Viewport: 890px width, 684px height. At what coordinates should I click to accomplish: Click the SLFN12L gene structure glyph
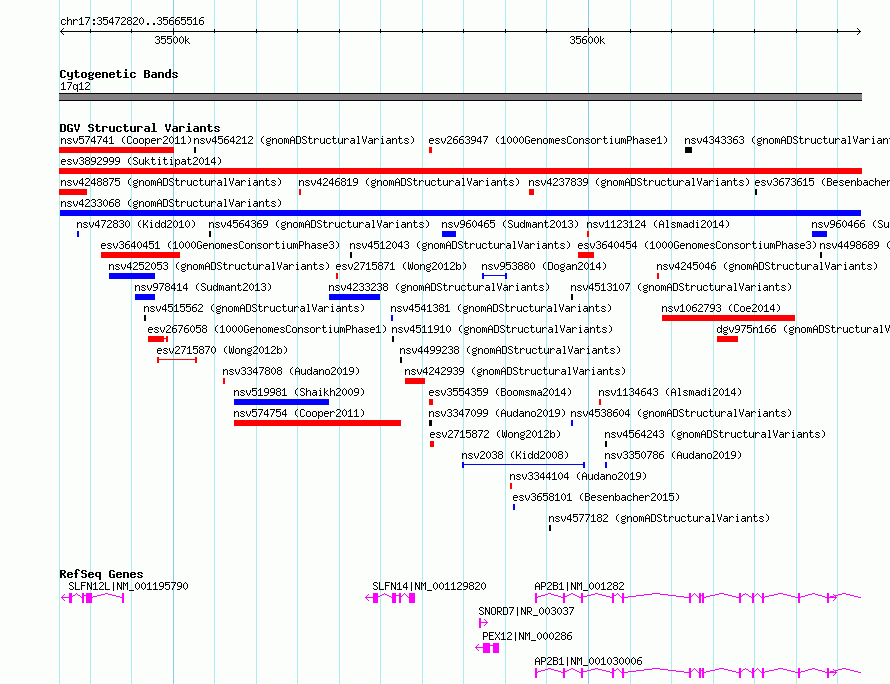pyautogui.click(x=93, y=598)
